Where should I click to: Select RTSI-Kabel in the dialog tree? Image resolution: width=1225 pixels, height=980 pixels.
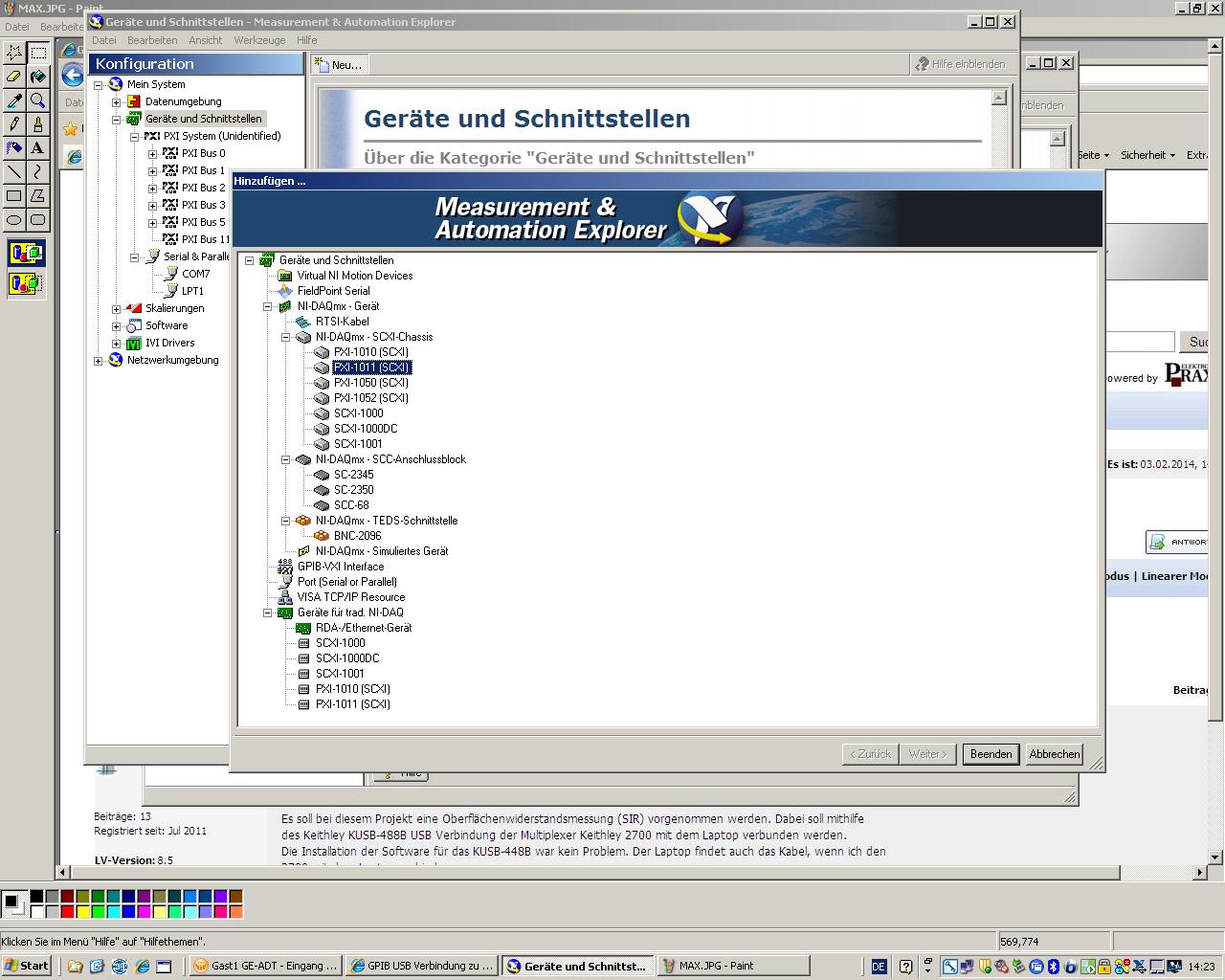pos(342,322)
